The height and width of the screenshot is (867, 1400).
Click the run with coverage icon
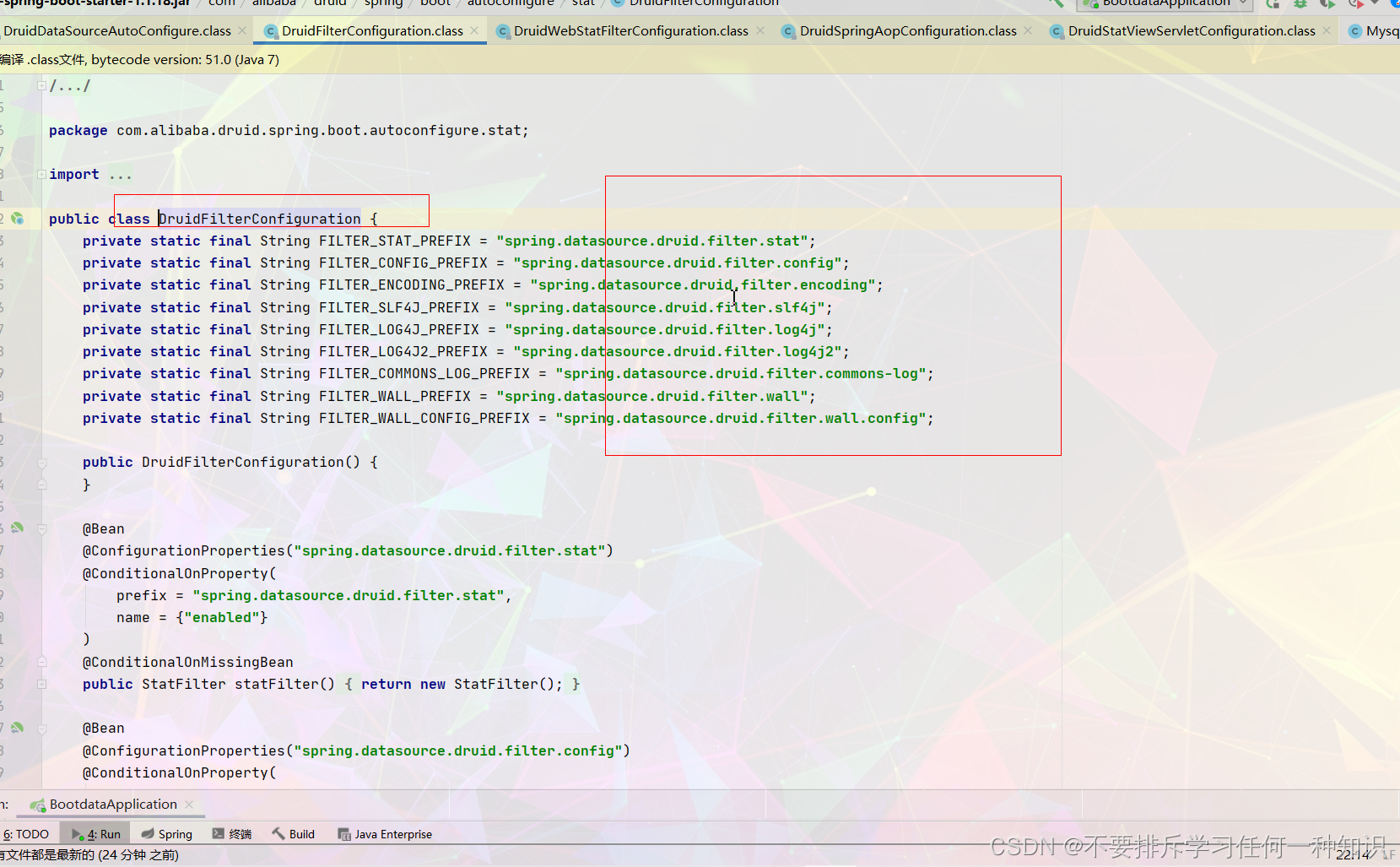click(x=1327, y=3)
